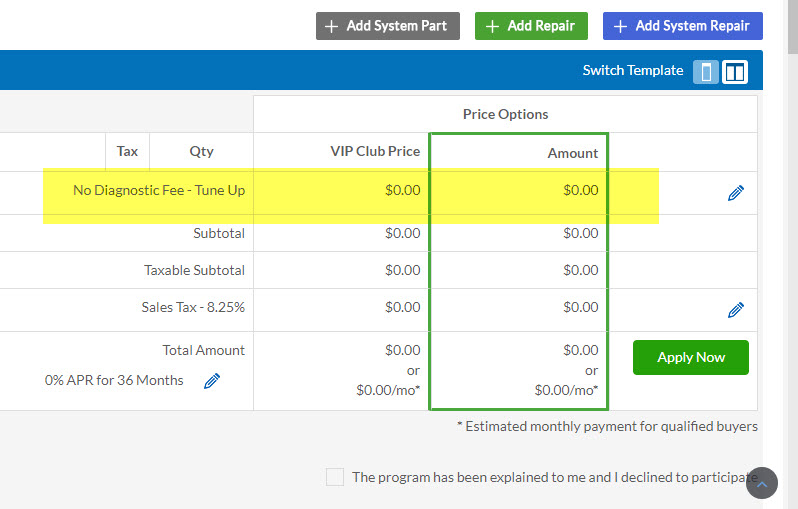Switch to the single-column template layout

(x=706, y=72)
